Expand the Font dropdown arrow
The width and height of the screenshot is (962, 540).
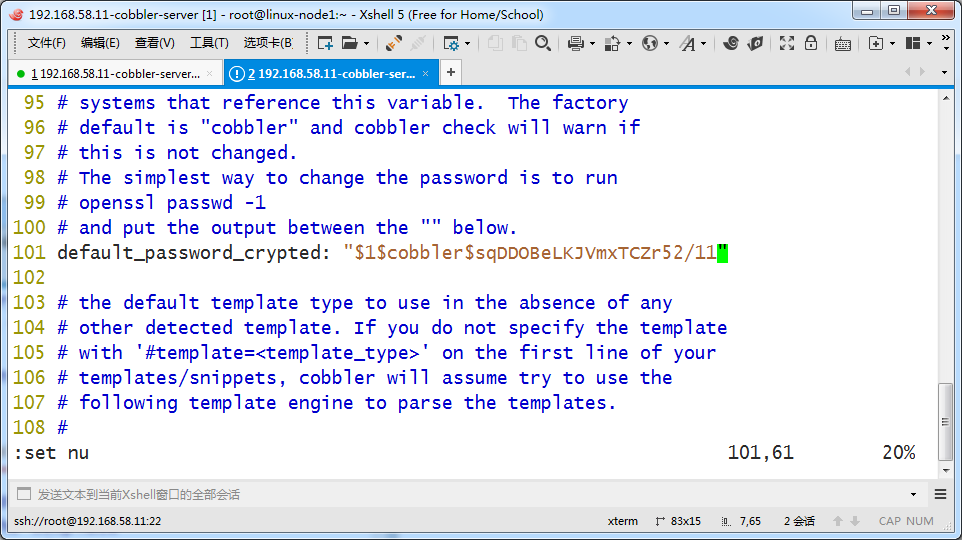click(x=704, y=44)
